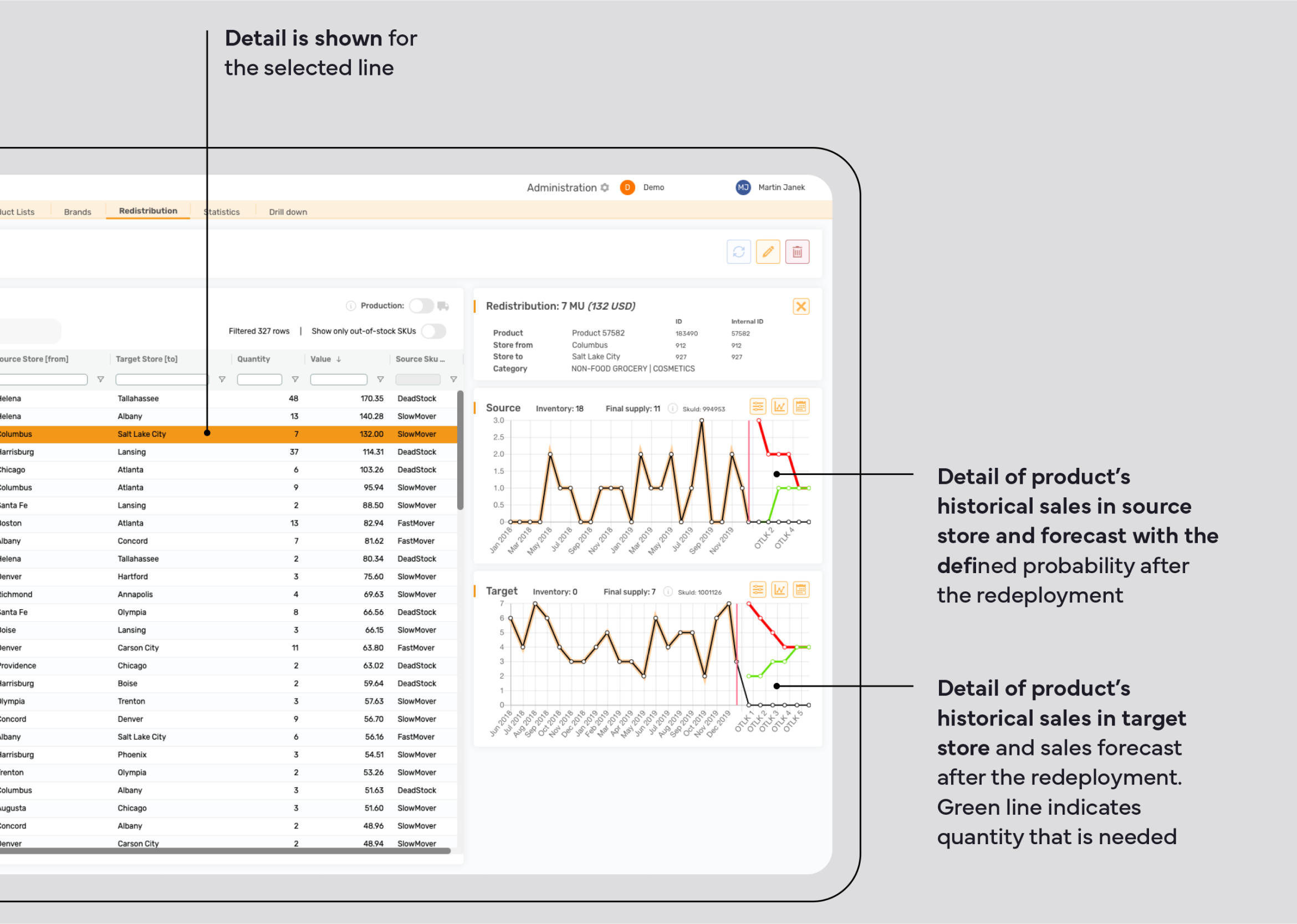Click the refresh icon button

pos(738,252)
